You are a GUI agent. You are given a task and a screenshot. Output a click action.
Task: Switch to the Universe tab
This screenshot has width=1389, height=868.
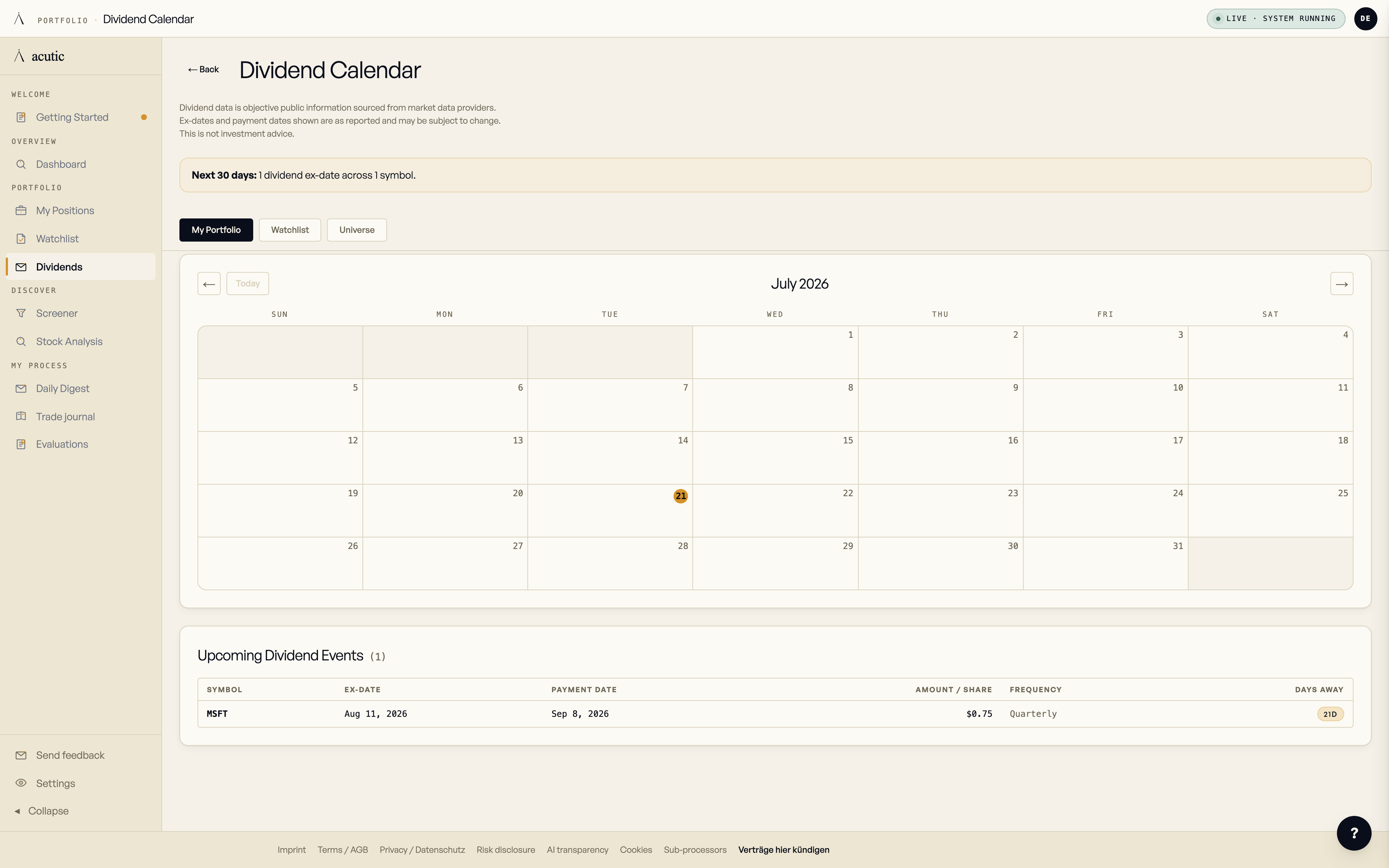[357, 230]
